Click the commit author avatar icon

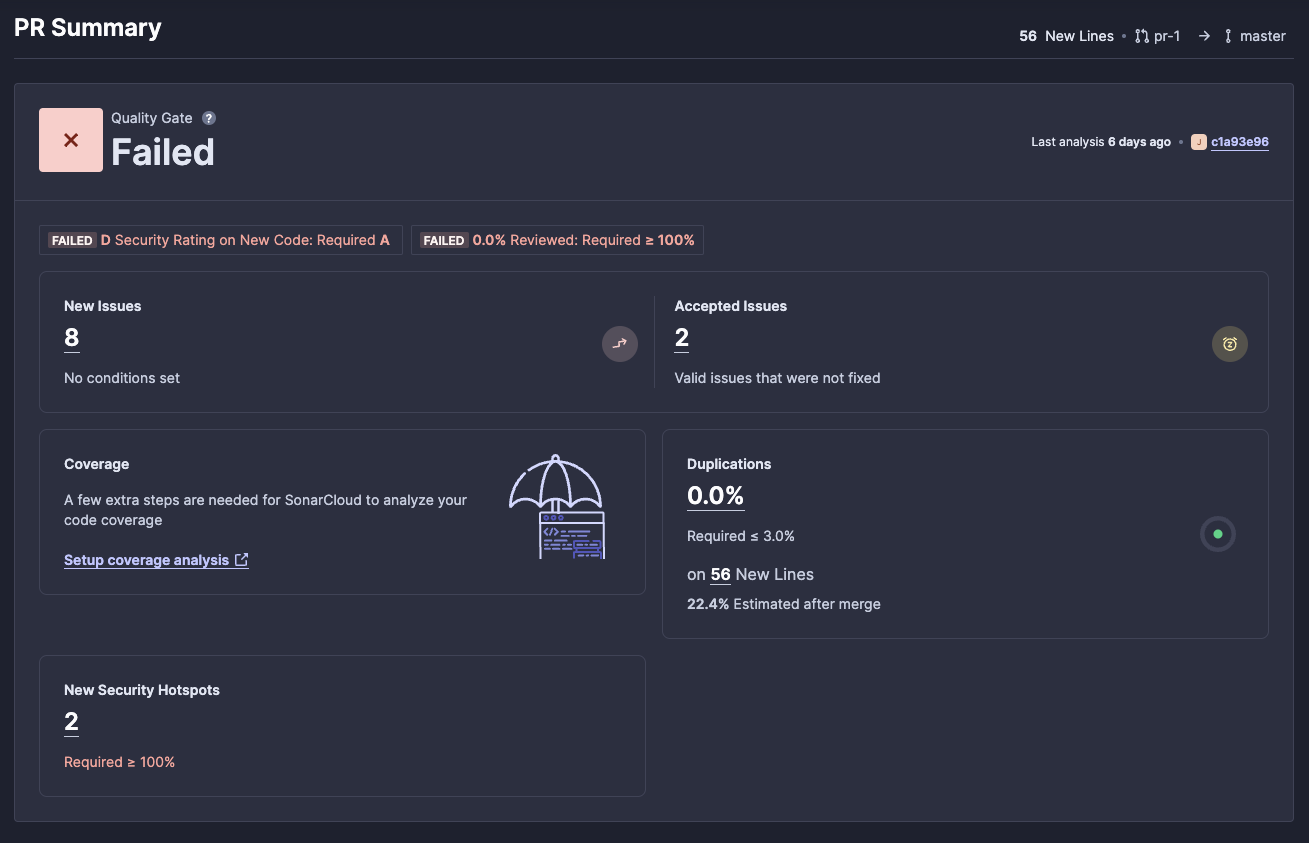[1198, 142]
